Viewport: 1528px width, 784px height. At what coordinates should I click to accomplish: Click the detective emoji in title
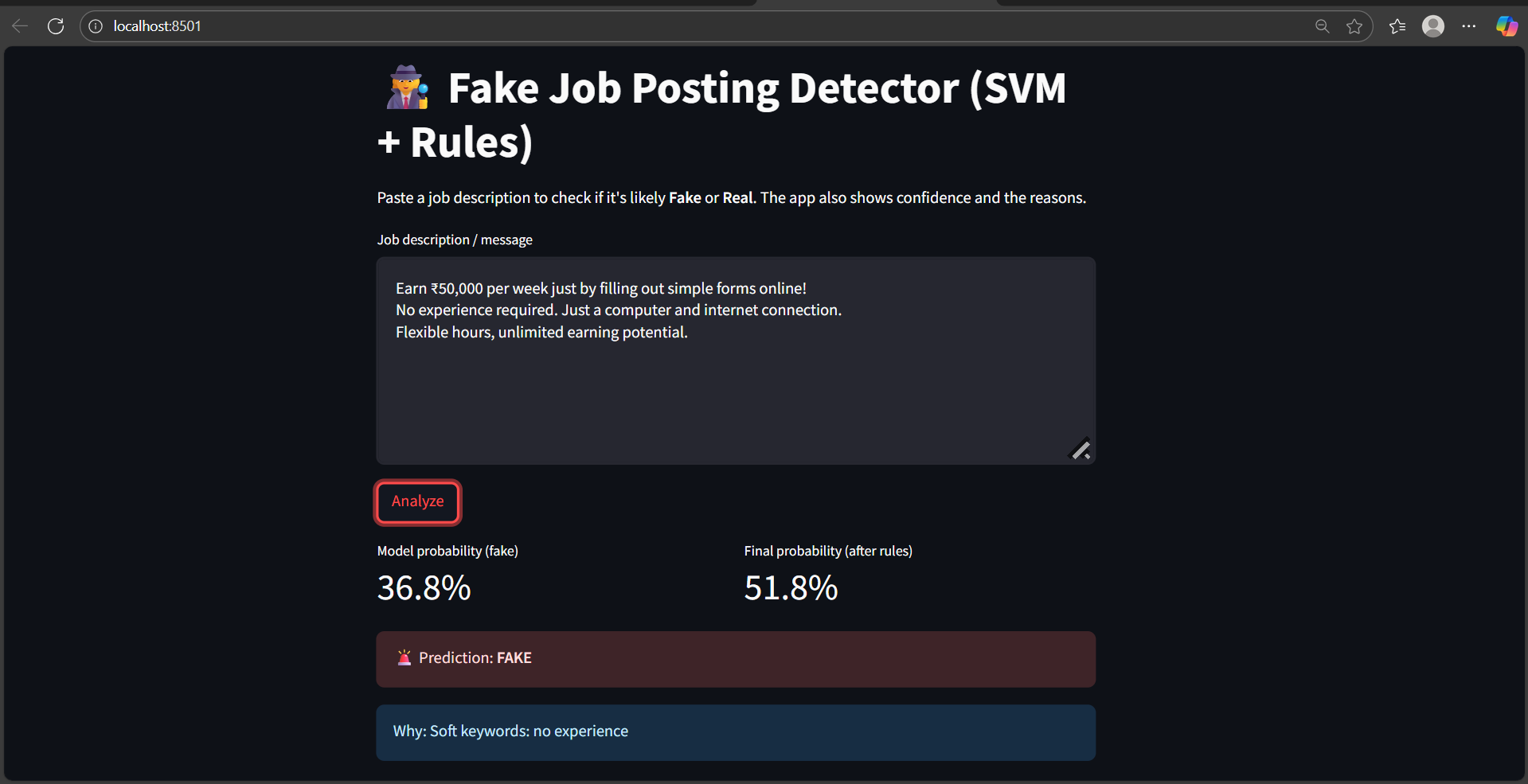[408, 88]
